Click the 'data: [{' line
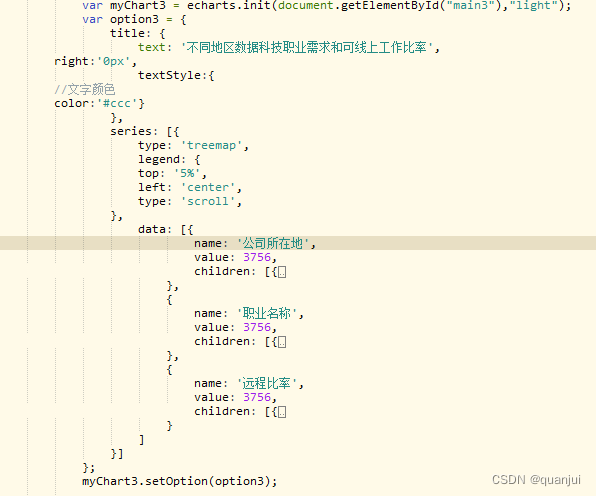This screenshot has width=596, height=496. (166, 230)
